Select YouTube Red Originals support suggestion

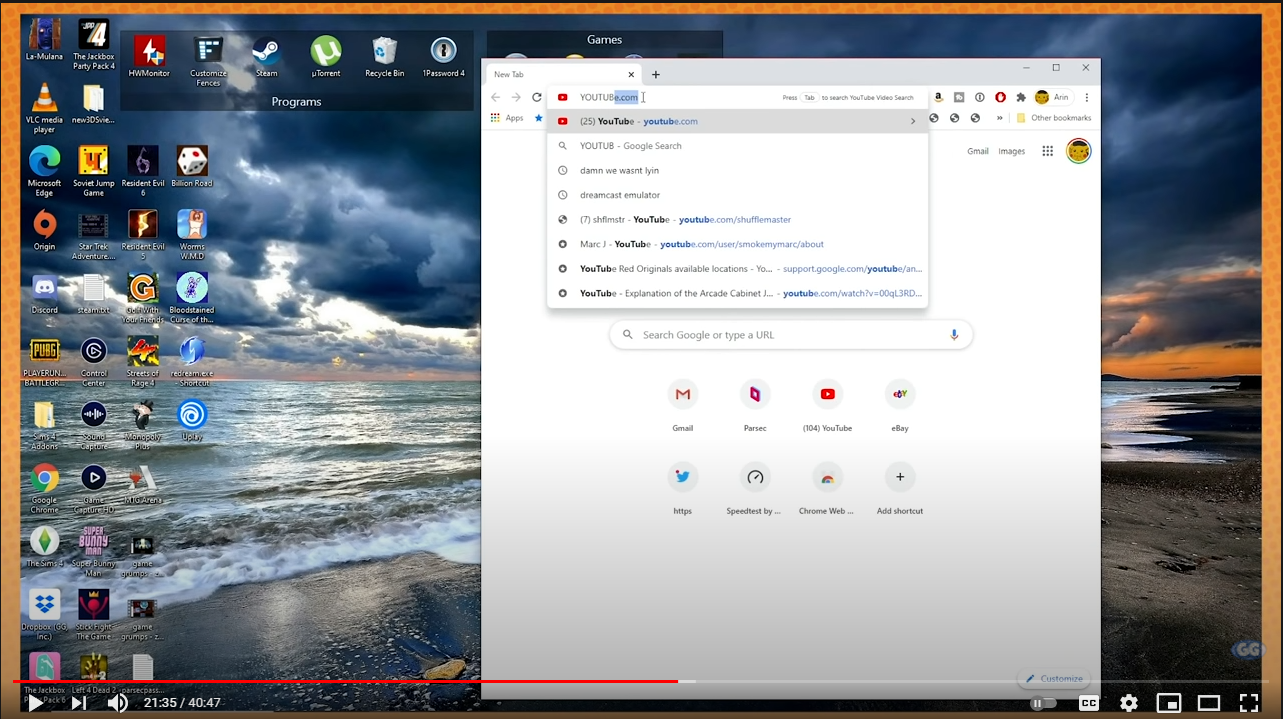(738, 268)
